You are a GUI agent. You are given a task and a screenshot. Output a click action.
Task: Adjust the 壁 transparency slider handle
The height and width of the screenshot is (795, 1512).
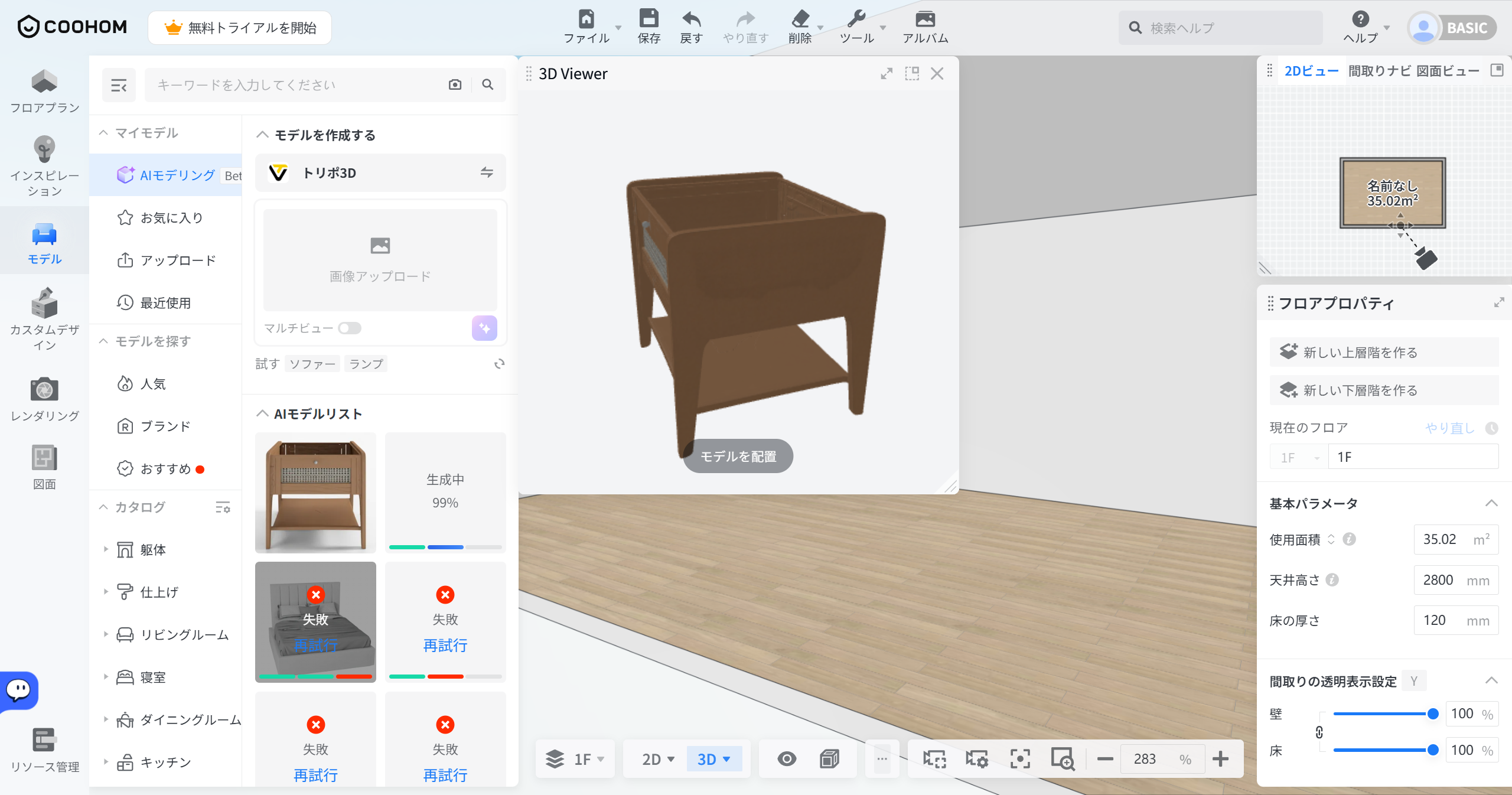[1433, 714]
